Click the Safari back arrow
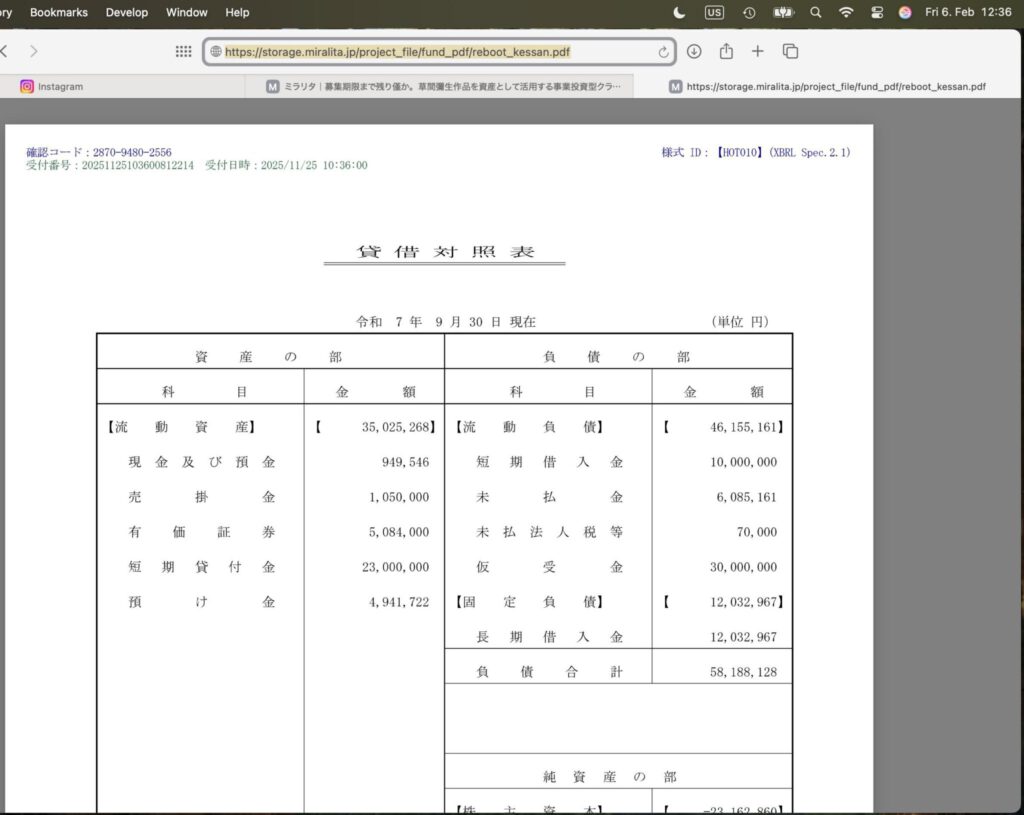Screen dimensions: 1024x815 [5, 51]
